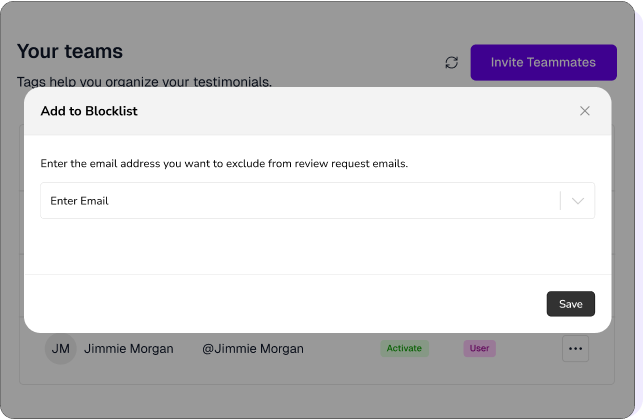
Task: Click the User role badge
Action: (479, 348)
